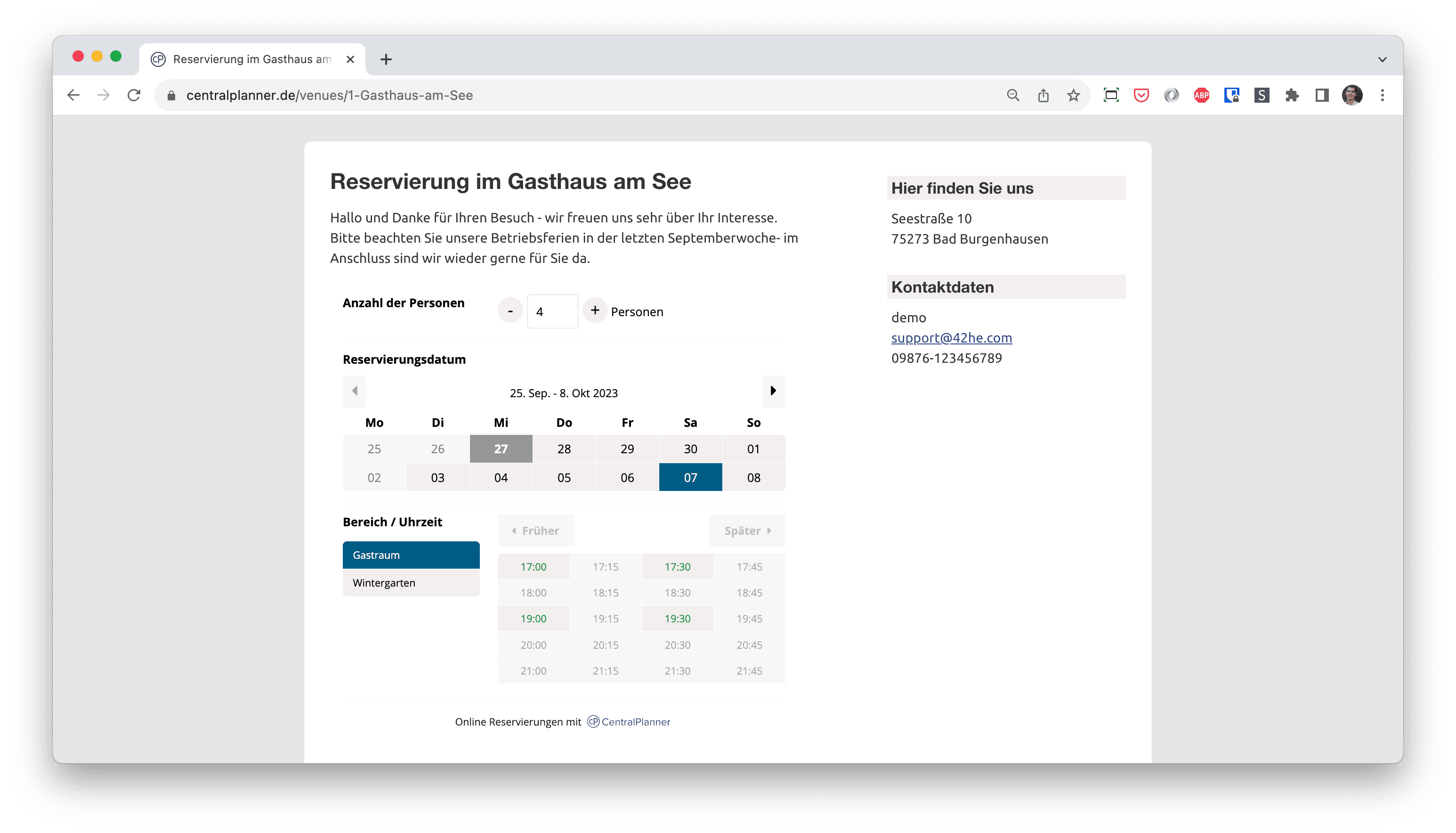Open the support@42he.com email link
The width and height of the screenshot is (1456, 833).
(x=951, y=338)
